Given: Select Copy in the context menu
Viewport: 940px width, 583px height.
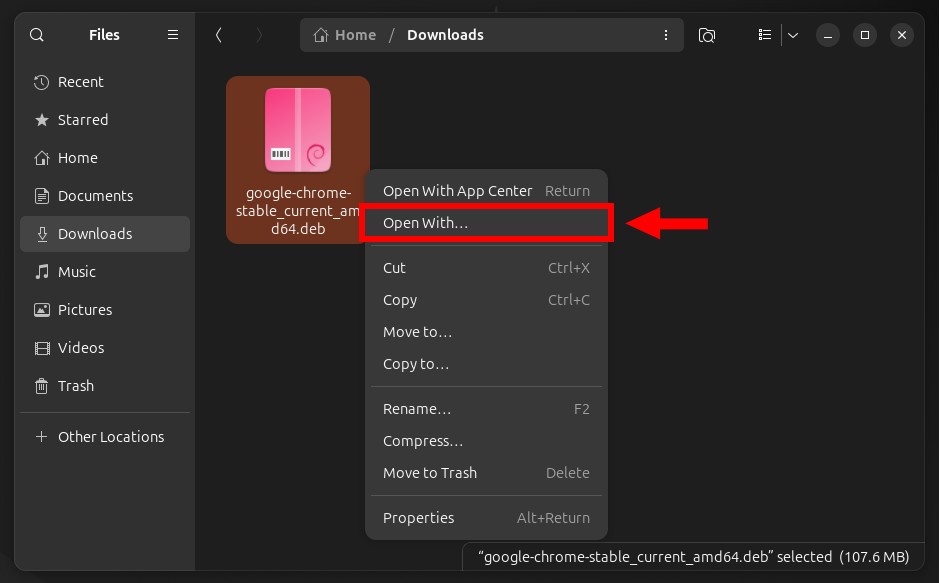Looking at the screenshot, I should tap(486, 300).
